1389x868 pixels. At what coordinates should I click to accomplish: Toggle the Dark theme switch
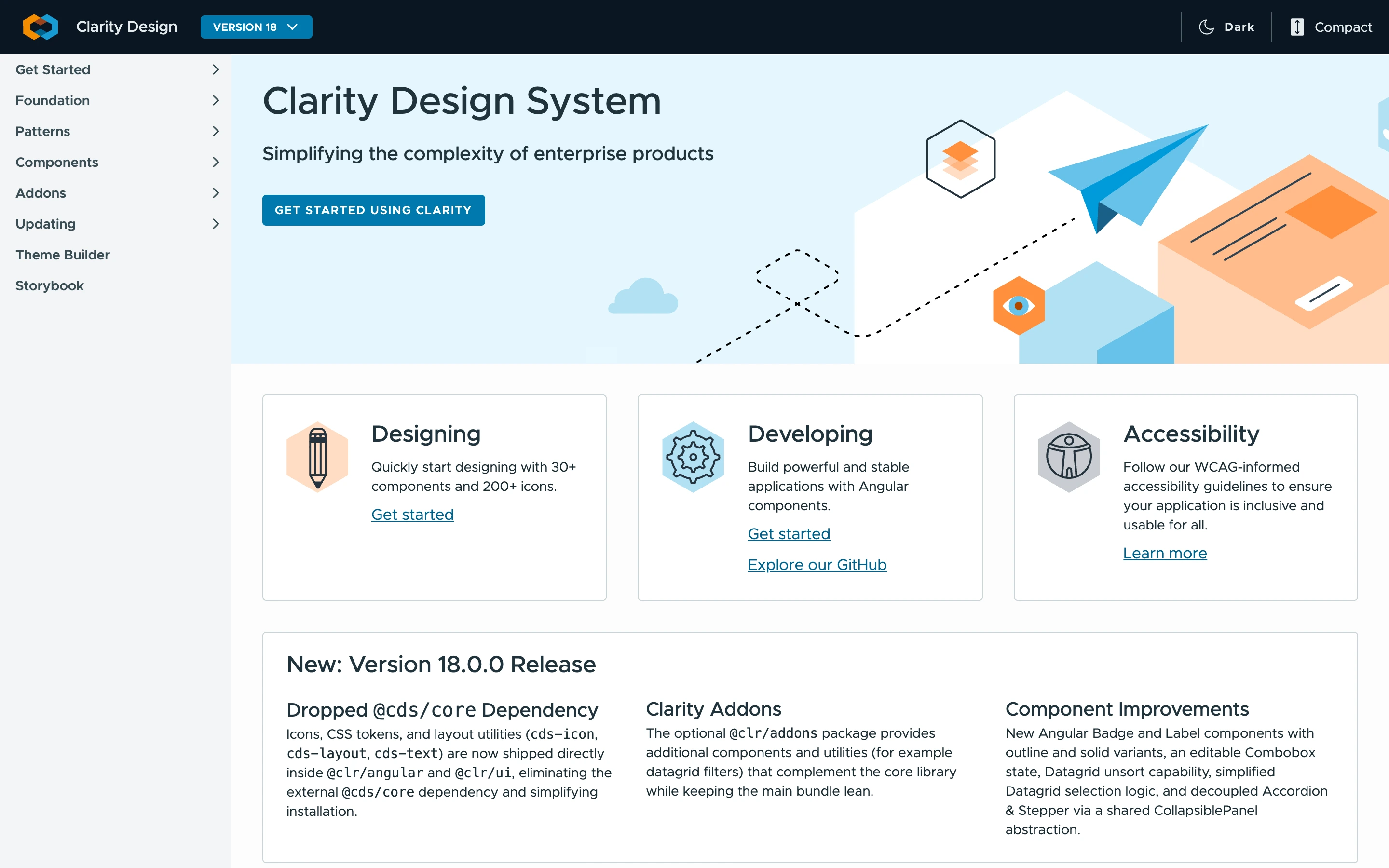coord(1226,27)
